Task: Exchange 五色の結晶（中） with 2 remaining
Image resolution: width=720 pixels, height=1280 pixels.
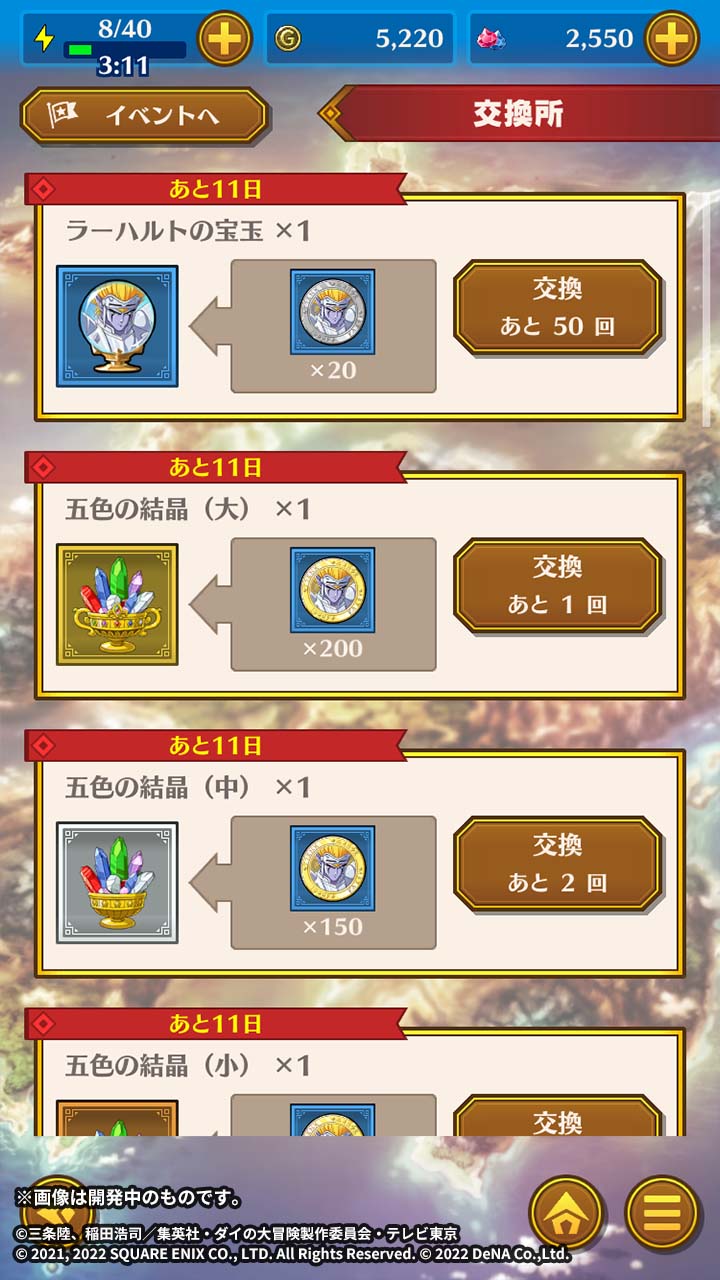Action: [558, 863]
